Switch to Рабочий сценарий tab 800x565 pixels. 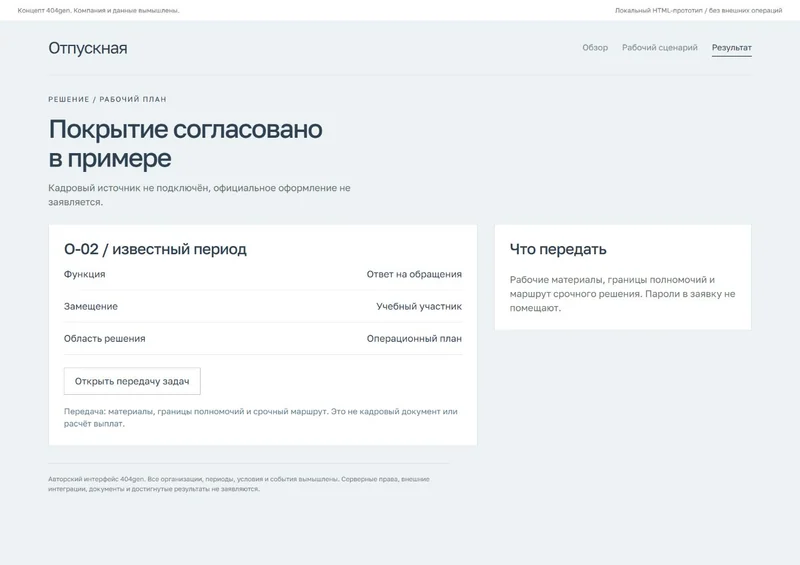[x=660, y=47]
